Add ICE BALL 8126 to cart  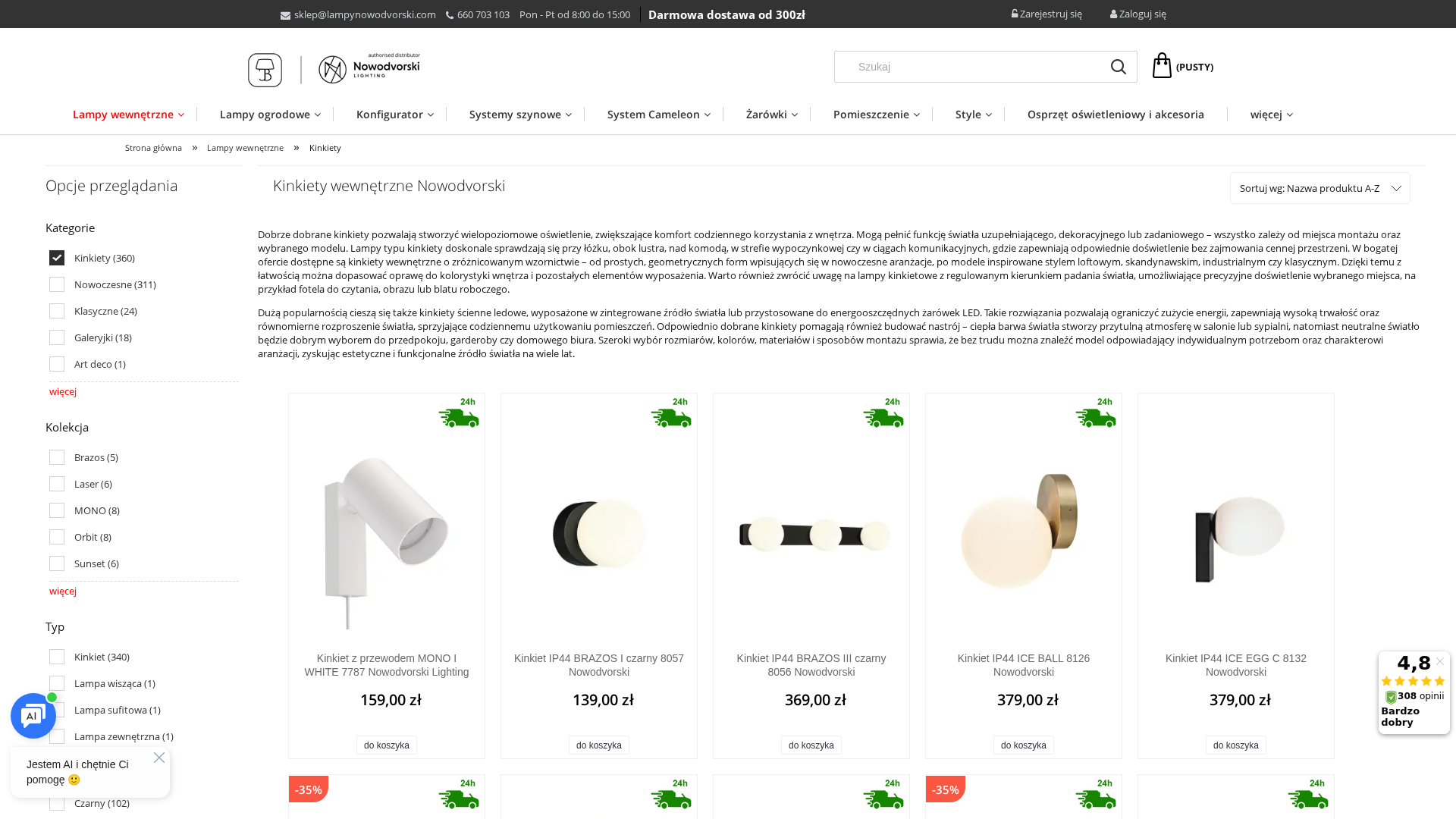[x=1024, y=745]
